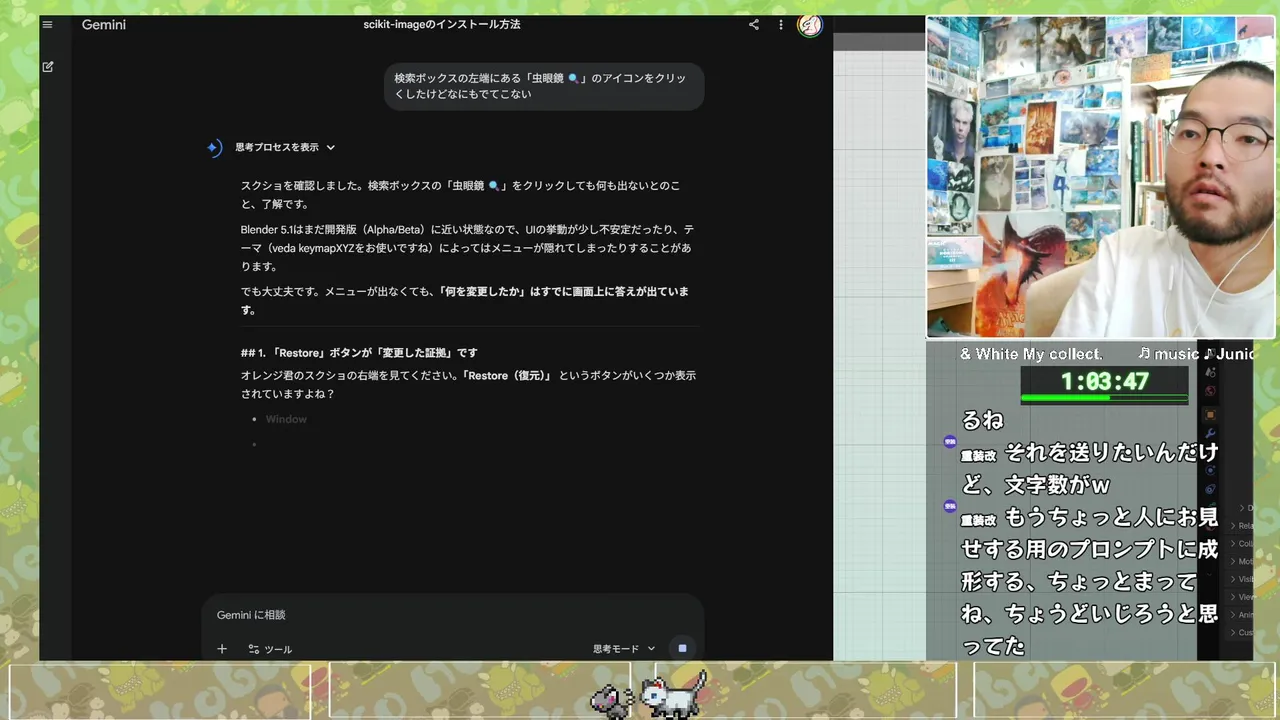Select the Physics properties tab icon in Blender
The height and width of the screenshot is (720, 1280).
point(1210,470)
